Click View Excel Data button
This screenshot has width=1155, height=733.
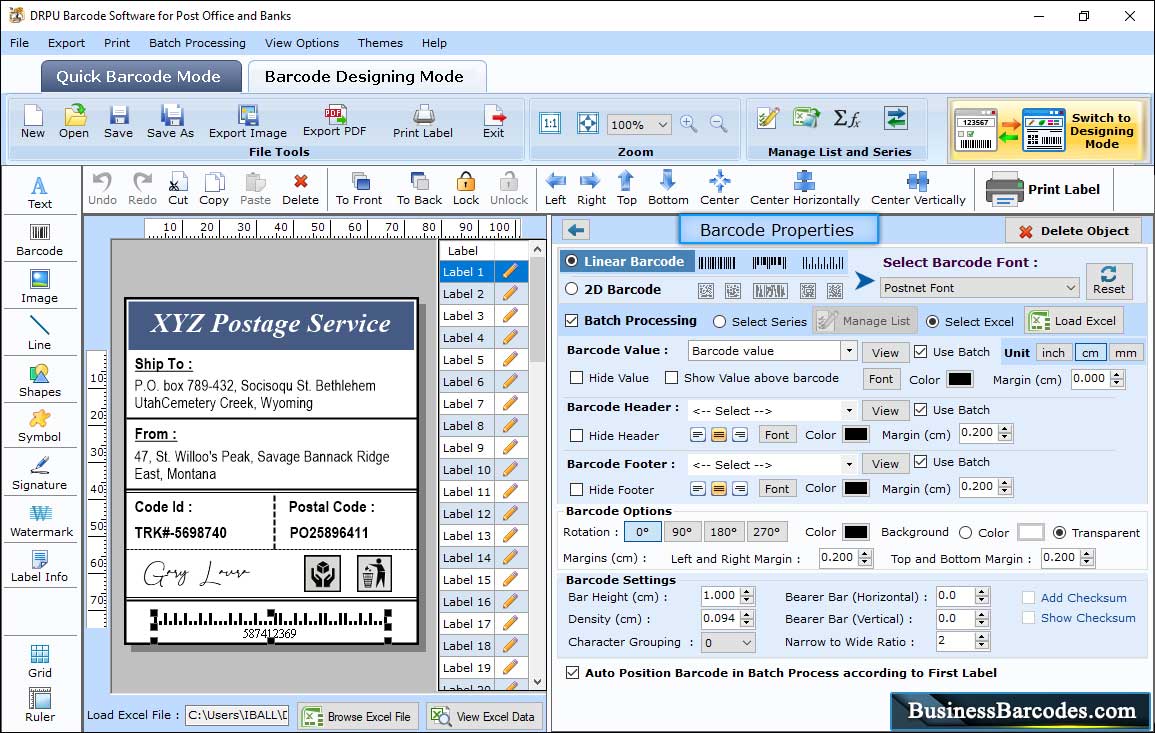[x=485, y=716]
